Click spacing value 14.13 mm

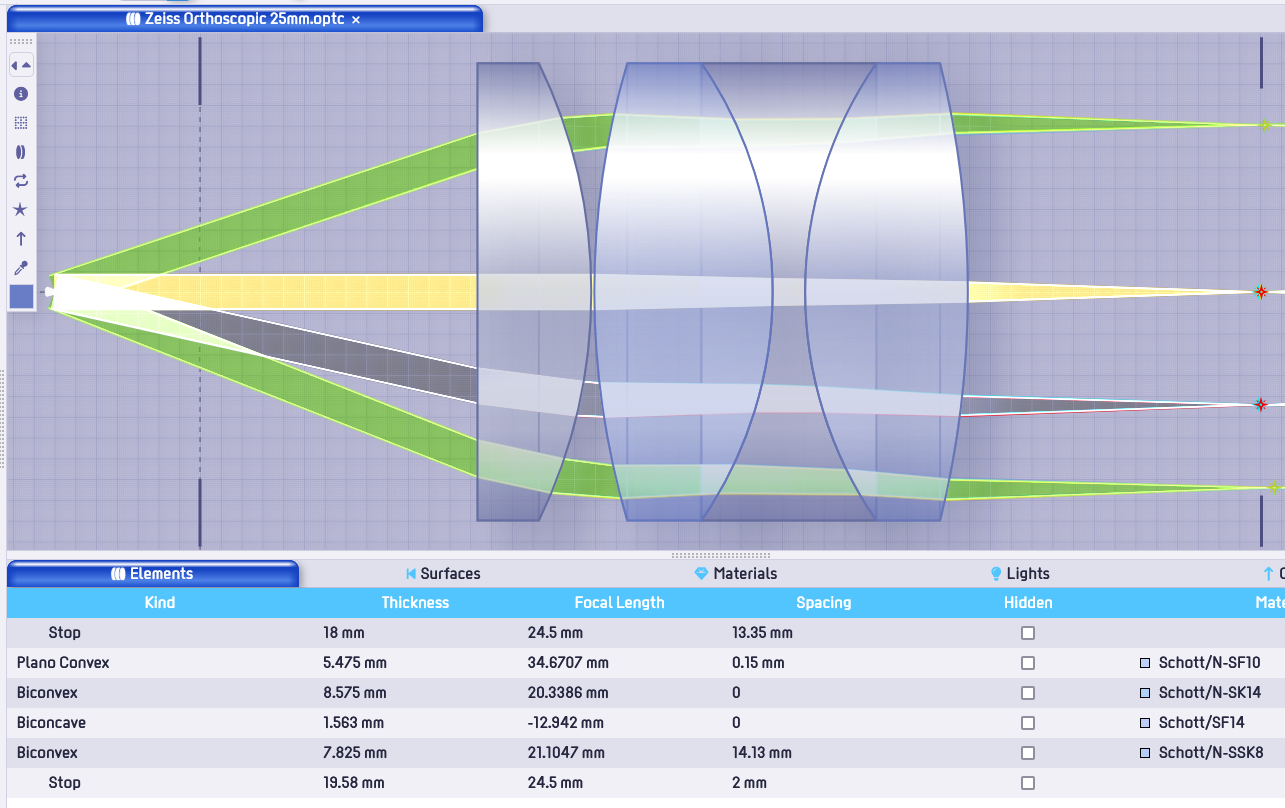point(762,753)
